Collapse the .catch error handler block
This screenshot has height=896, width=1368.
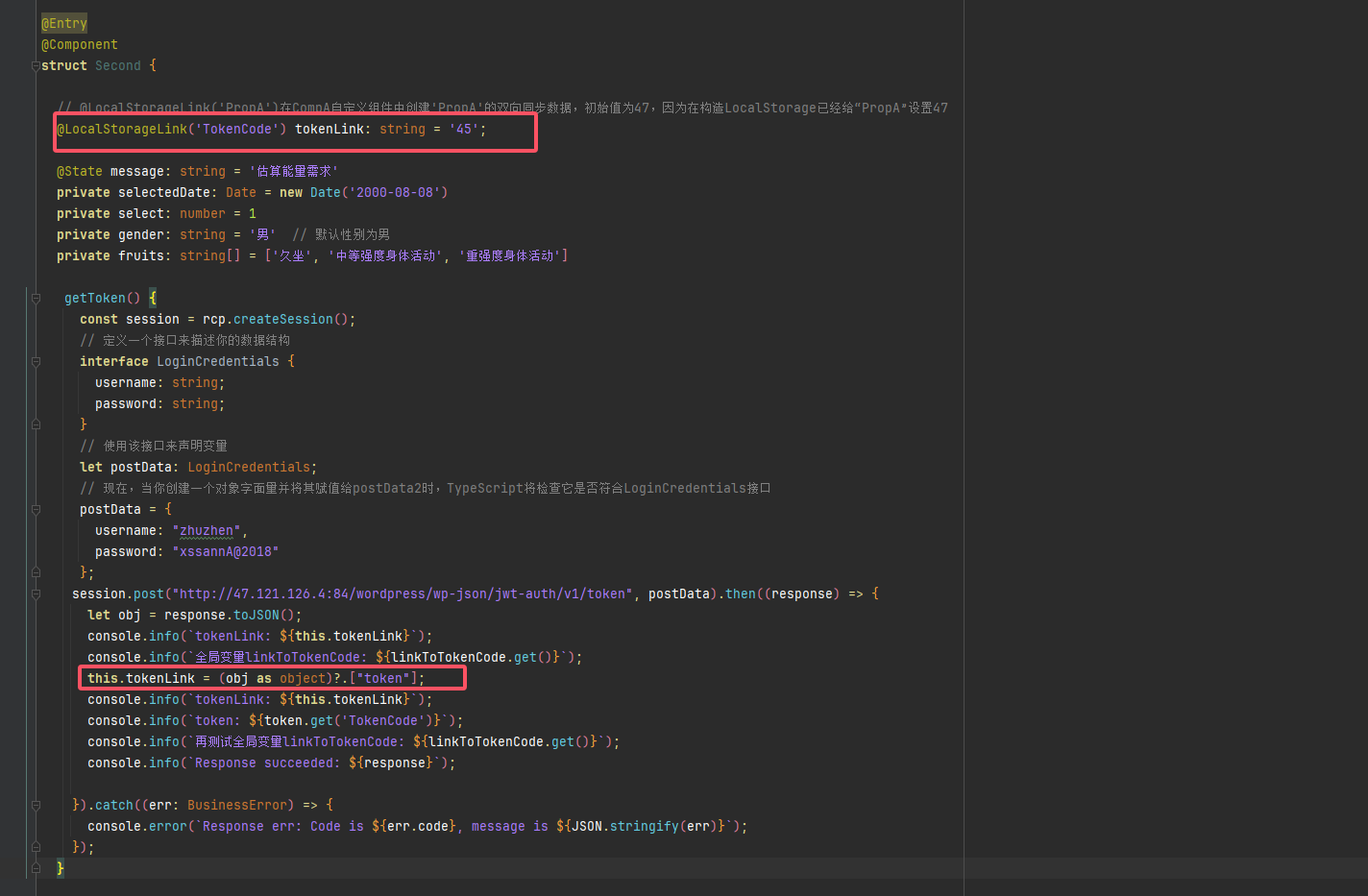(x=36, y=805)
